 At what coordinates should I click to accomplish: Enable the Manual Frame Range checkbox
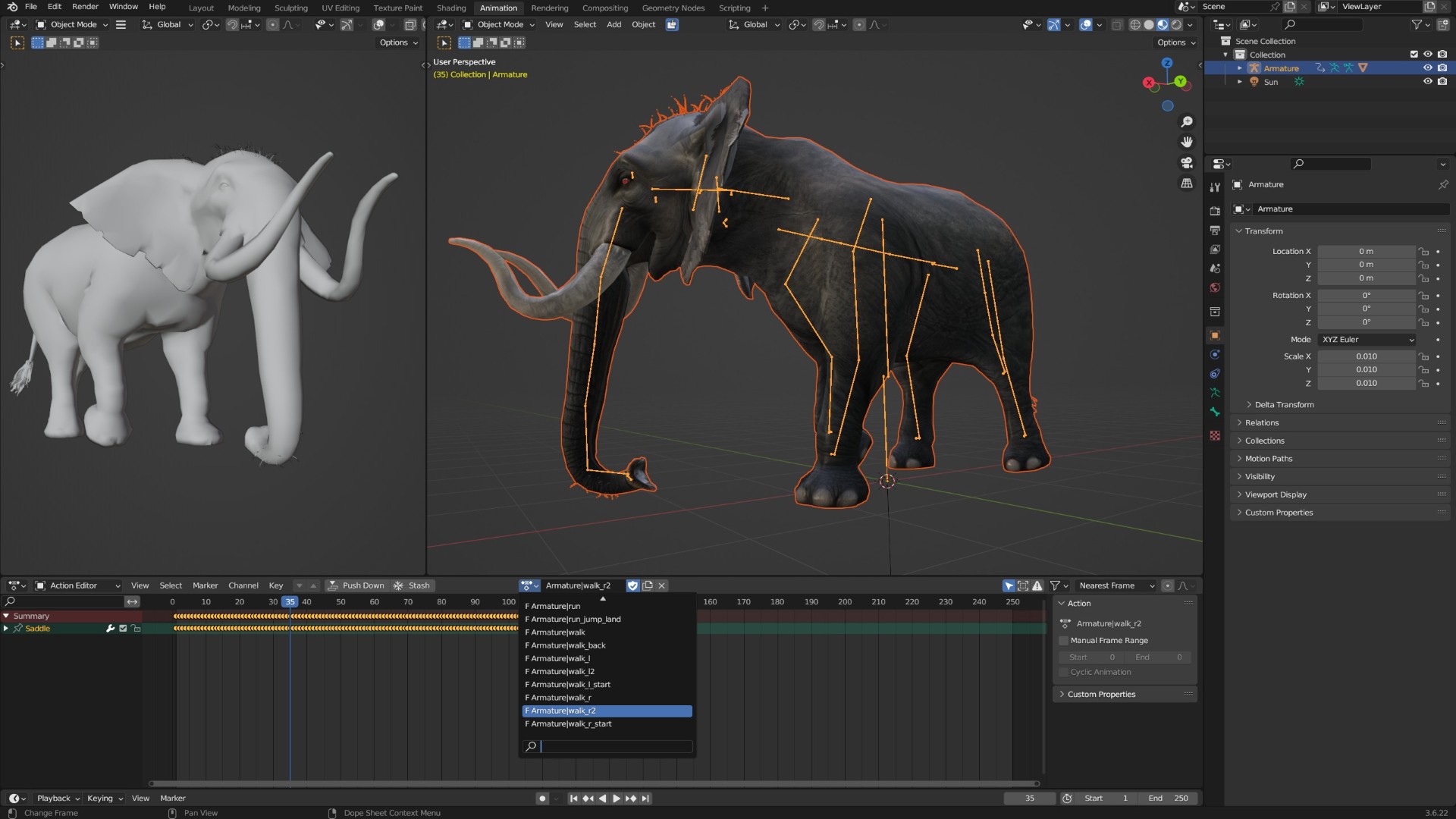[x=1064, y=641]
